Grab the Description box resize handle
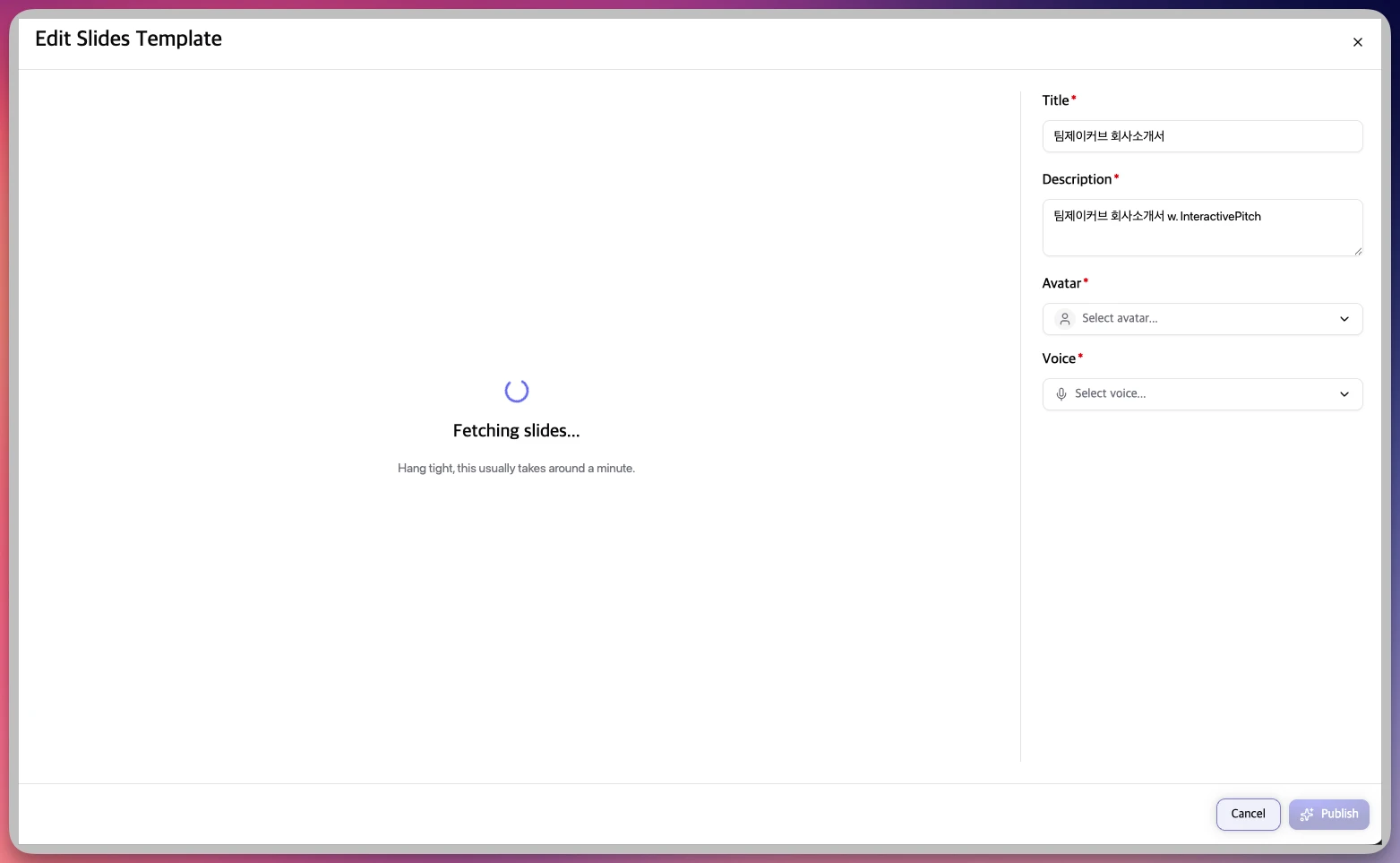The height and width of the screenshot is (863, 1400). [x=1358, y=251]
